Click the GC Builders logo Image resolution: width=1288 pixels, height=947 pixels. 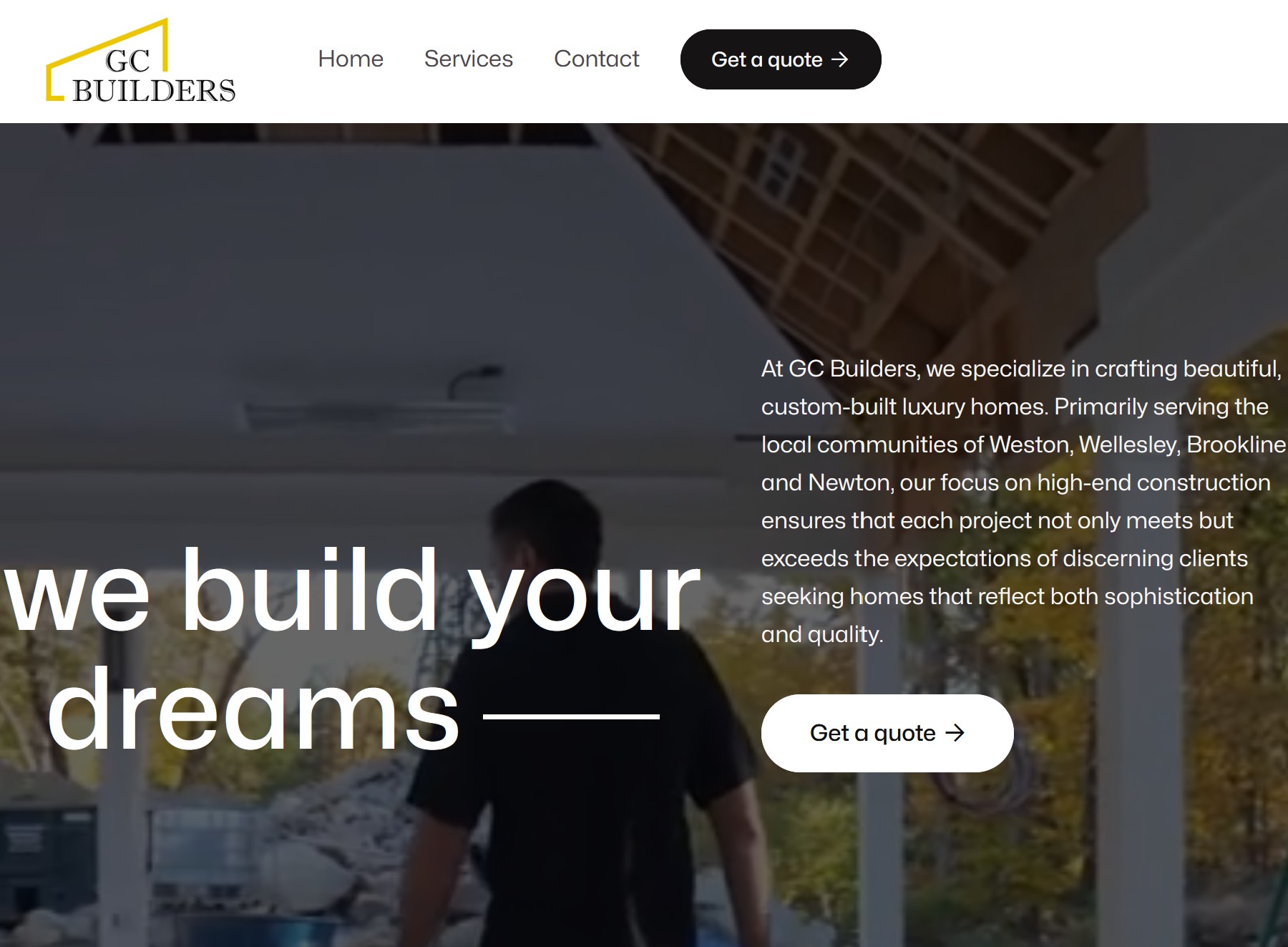[x=141, y=61]
